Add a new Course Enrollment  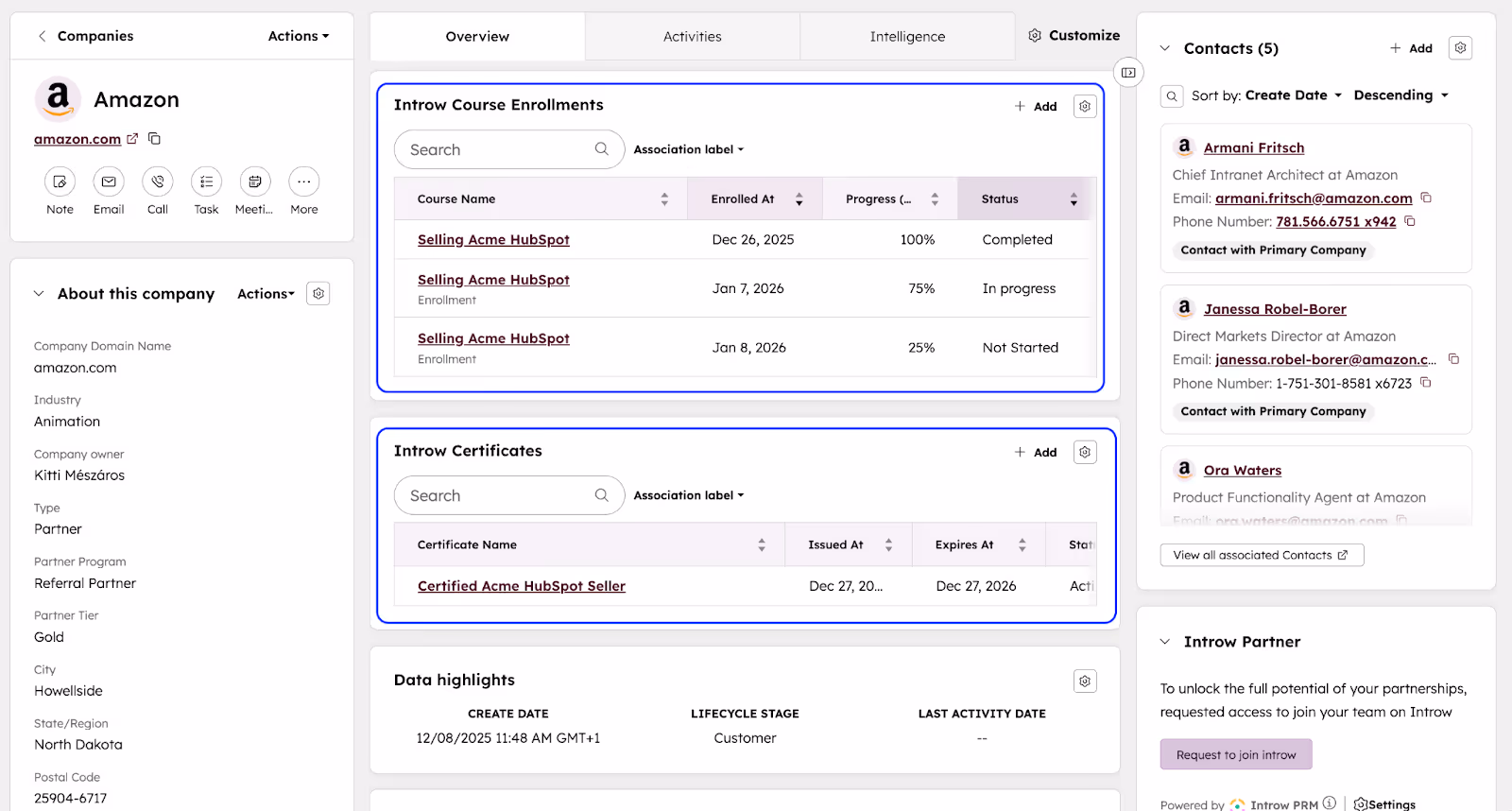pyautogui.click(x=1036, y=107)
